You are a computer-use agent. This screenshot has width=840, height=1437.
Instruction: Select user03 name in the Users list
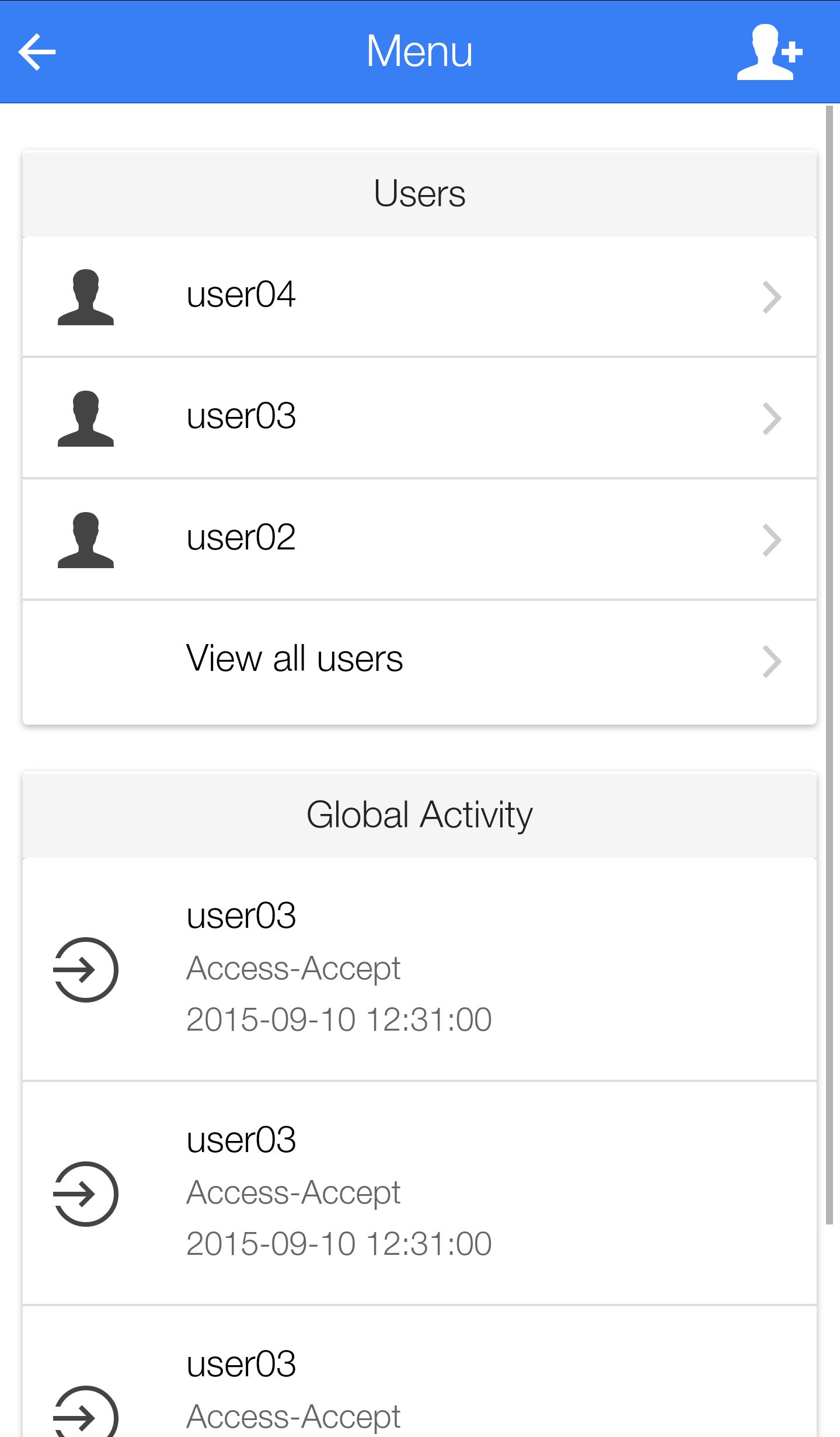pos(241,416)
